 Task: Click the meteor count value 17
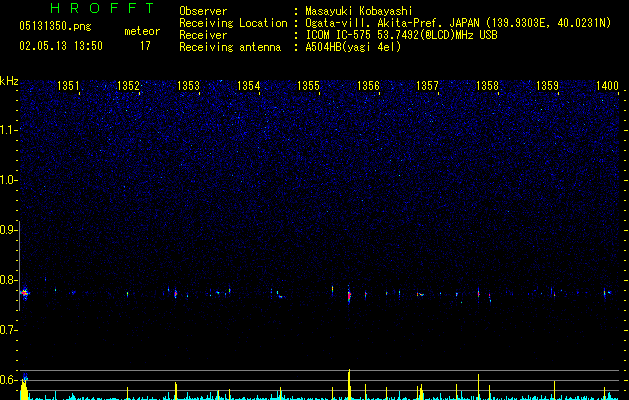click(x=145, y=46)
